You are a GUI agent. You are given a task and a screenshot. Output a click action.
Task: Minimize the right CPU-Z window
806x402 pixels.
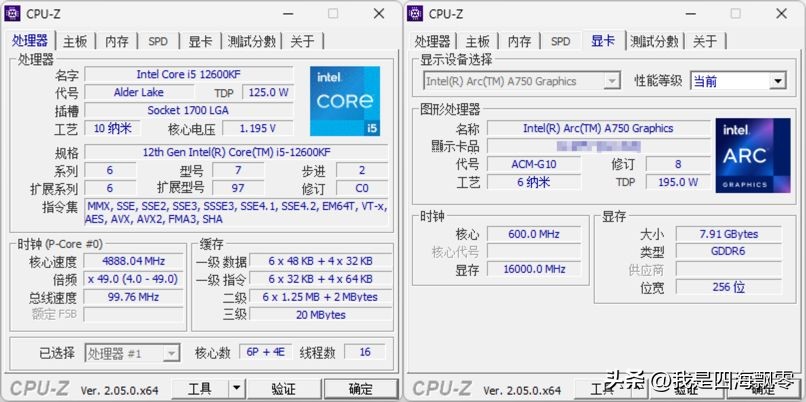click(690, 14)
